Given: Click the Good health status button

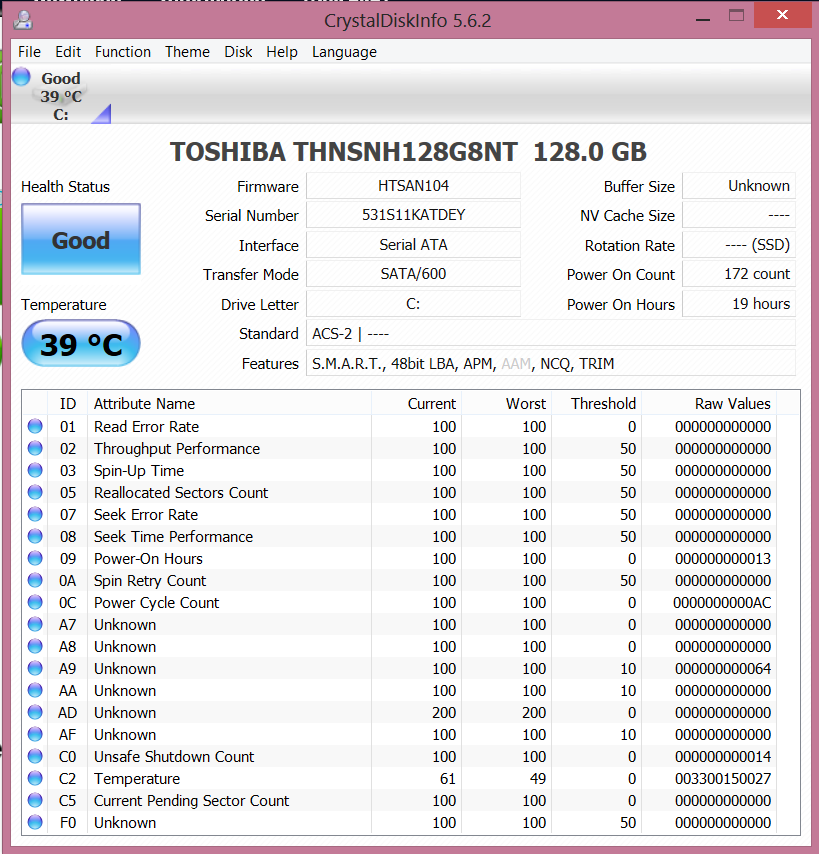Looking at the screenshot, I should pos(81,240).
